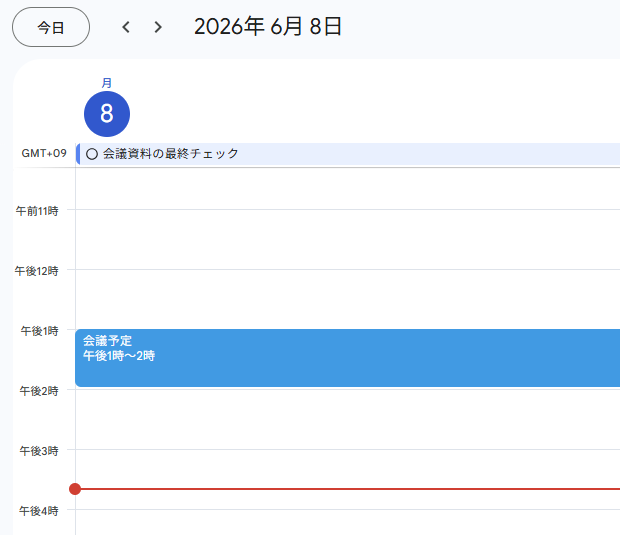Go to next day with right chevron
The width and height of the screenshot is (620, 535).
pyautogui.click(x=158, y=27)
